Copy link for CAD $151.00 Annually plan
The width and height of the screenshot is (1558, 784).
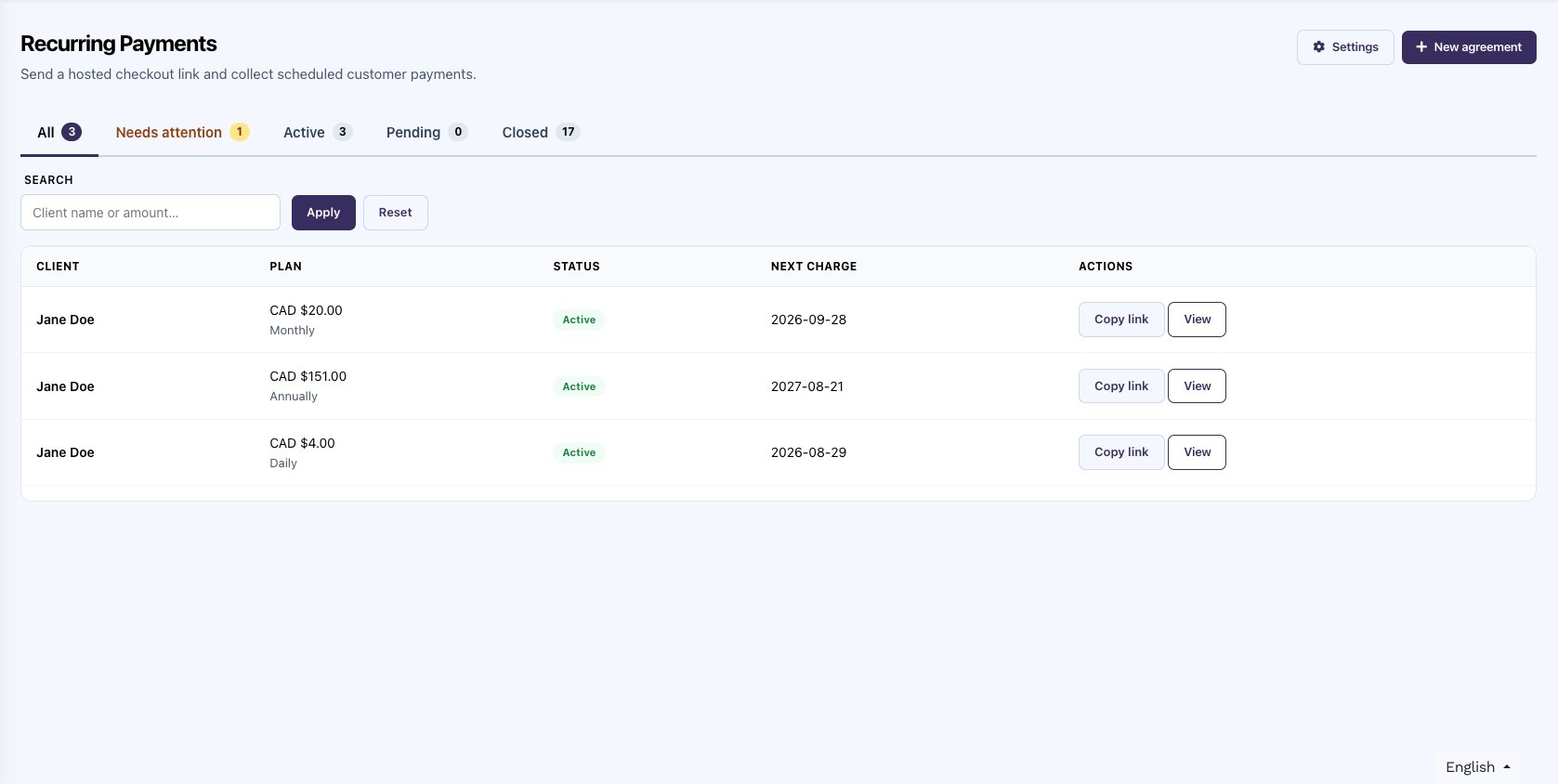[x=1121, y=386]
